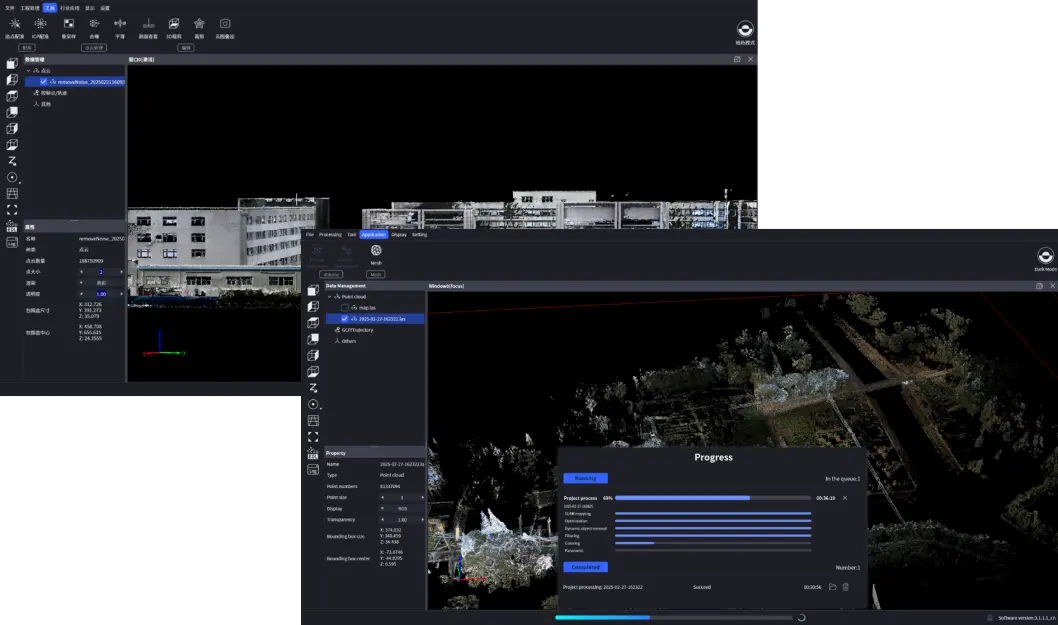Open the File menu in the English window
1058x625 pixels.
[x=310, y=234]
